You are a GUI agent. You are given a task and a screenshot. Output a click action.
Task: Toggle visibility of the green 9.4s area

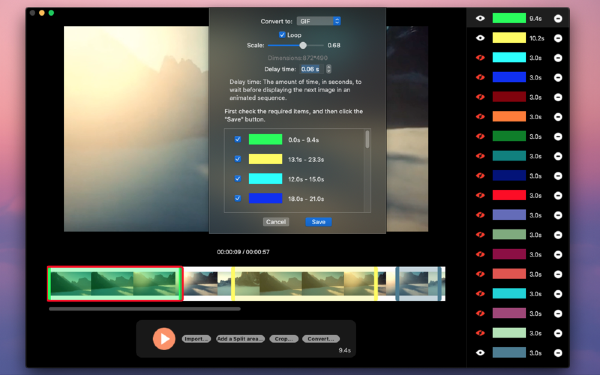[x=480, y=18]
